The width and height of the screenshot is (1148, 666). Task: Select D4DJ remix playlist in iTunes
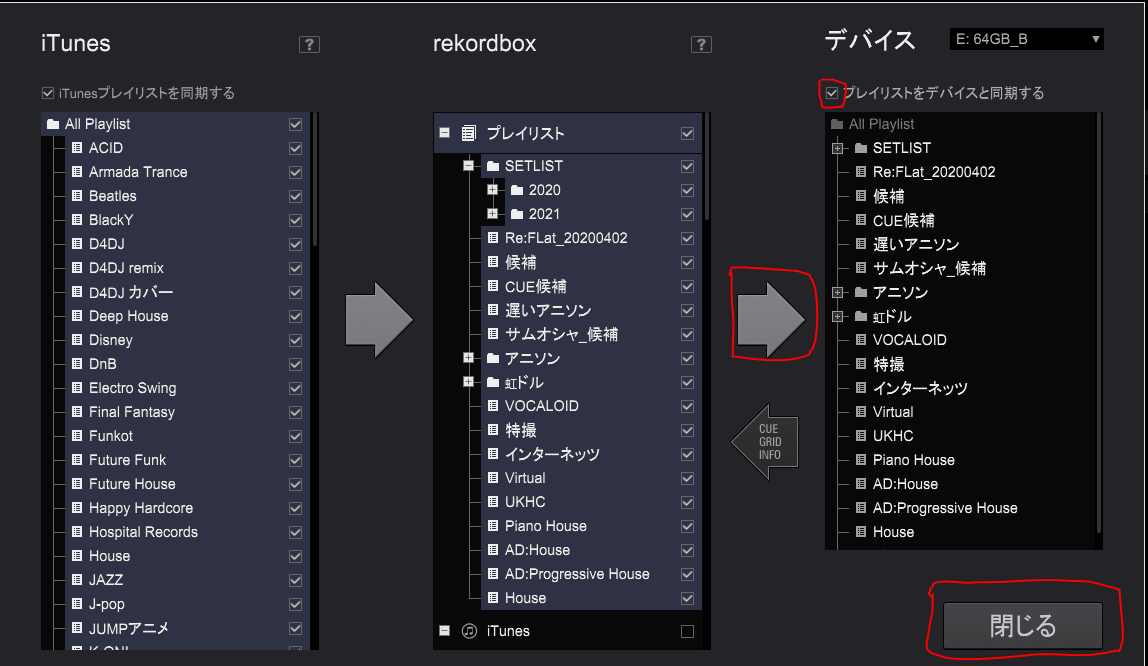point(126,268)
